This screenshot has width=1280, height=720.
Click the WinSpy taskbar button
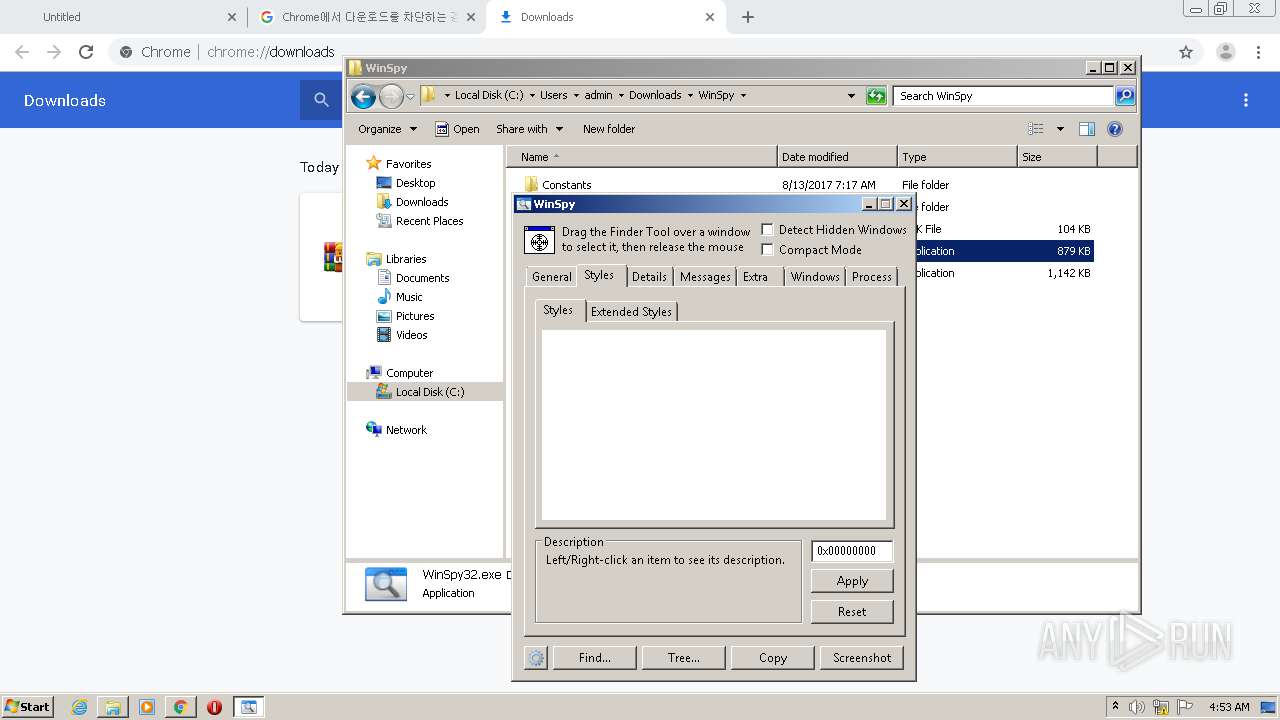tap(248, 707)
